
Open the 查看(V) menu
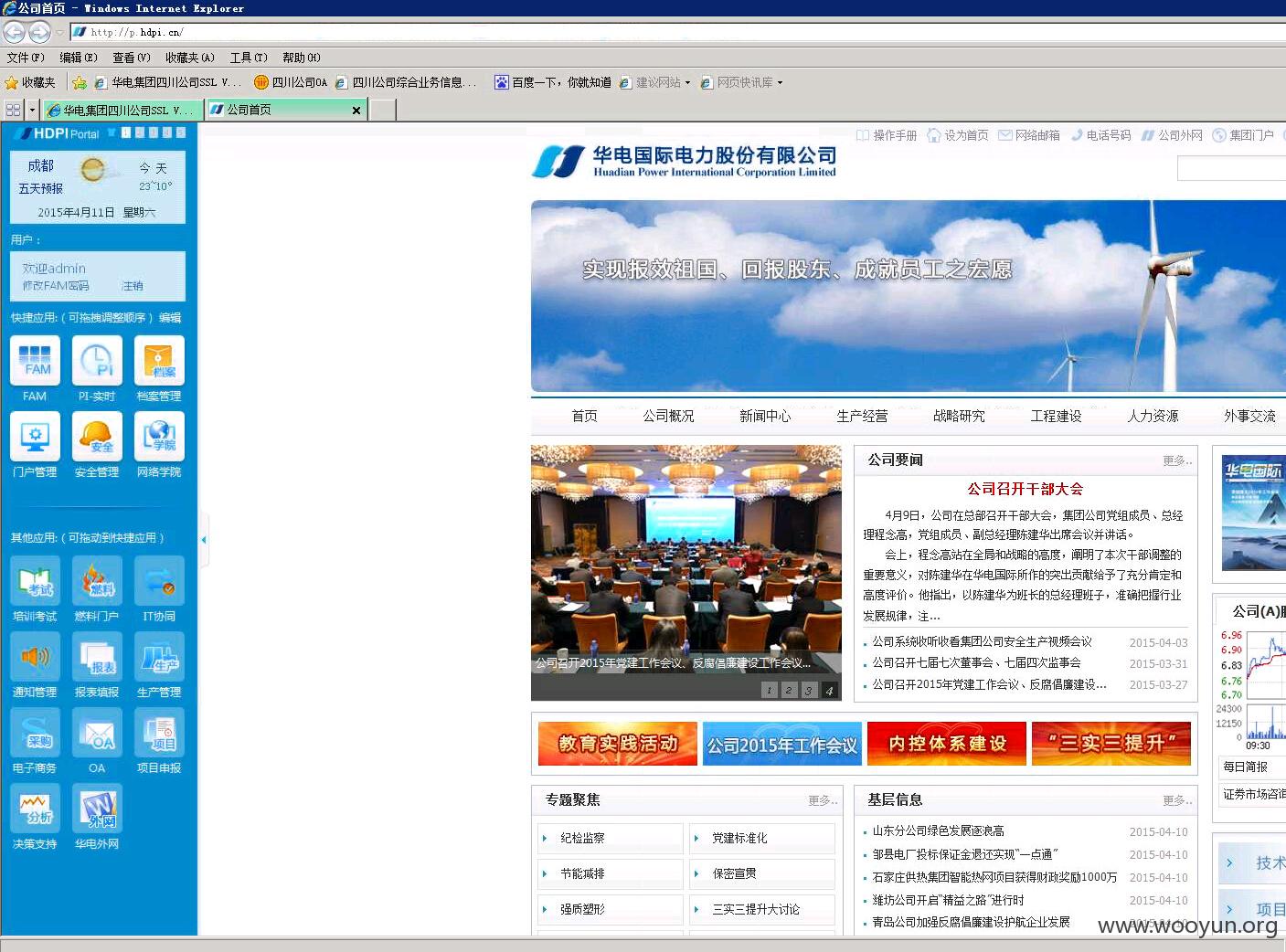click(x=132, y=58)
